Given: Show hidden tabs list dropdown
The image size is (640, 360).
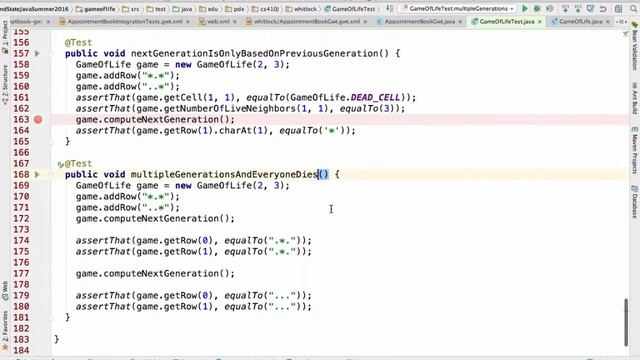Looking at the screenshot, I should 622,22.
